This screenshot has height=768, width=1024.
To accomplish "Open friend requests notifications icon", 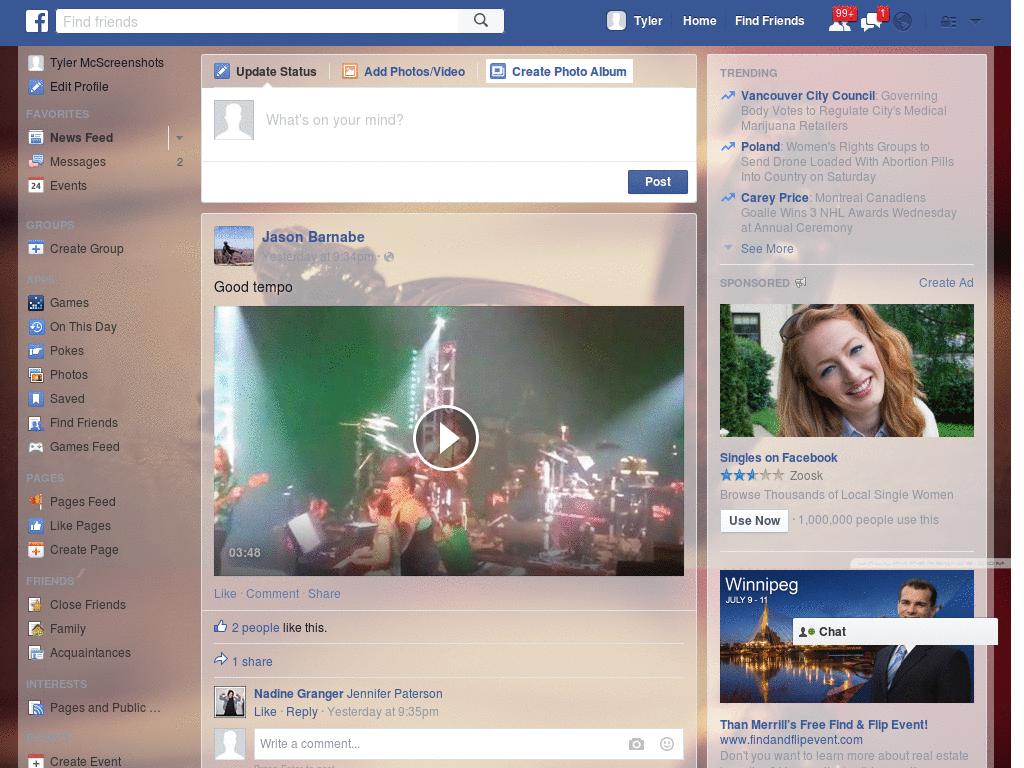I will click(840, 21).
